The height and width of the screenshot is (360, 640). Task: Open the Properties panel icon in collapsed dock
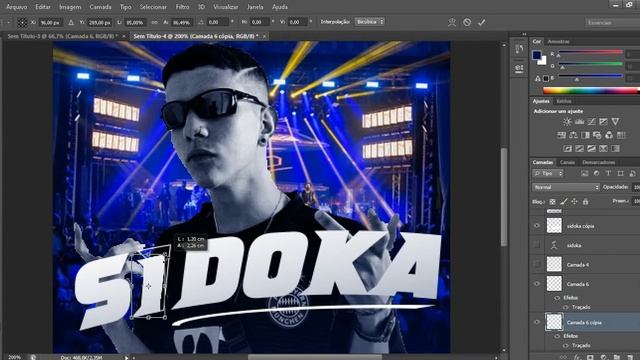[519, 68]
